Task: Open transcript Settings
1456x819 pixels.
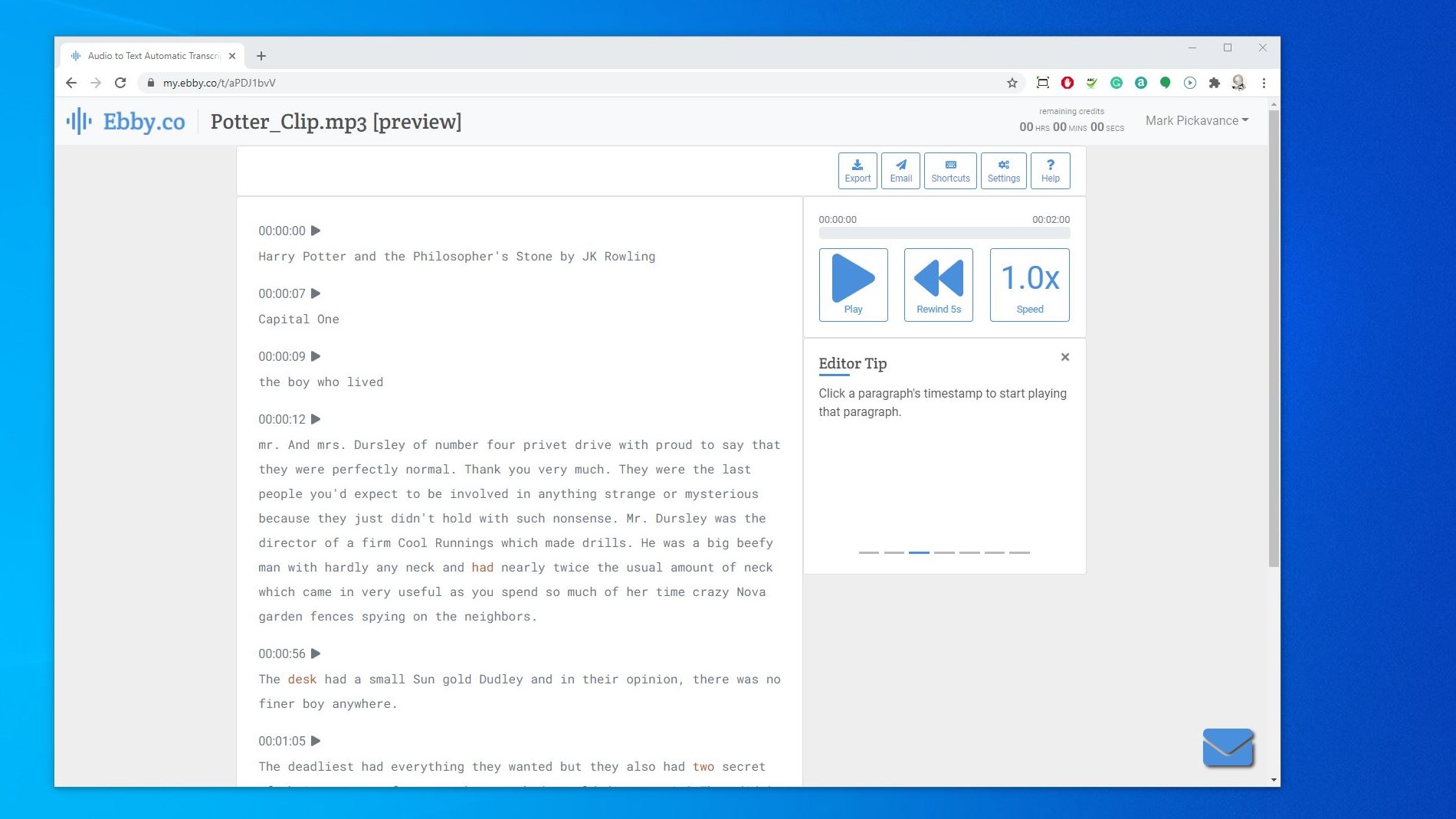Action: [x=1003, y=170]
